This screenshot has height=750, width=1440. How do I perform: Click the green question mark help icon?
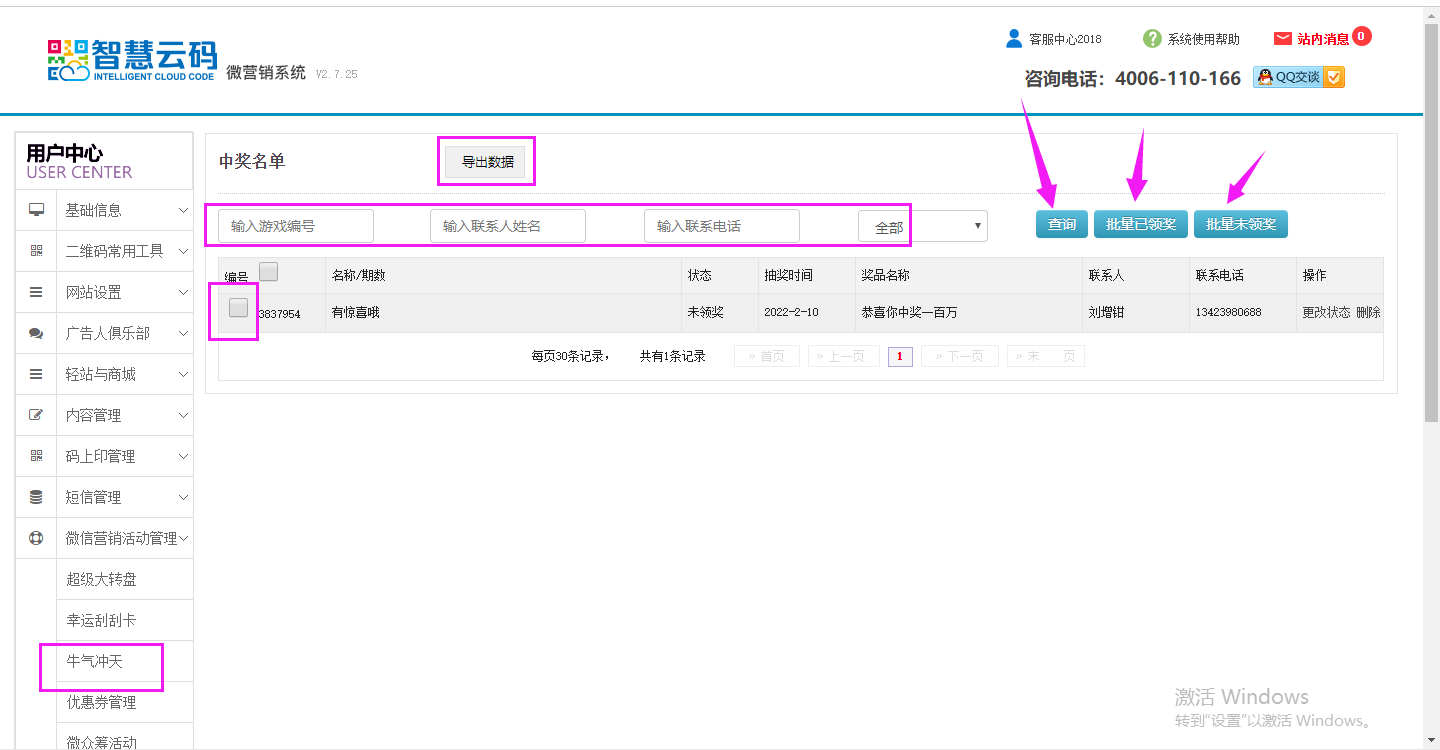coord(1152,39)
